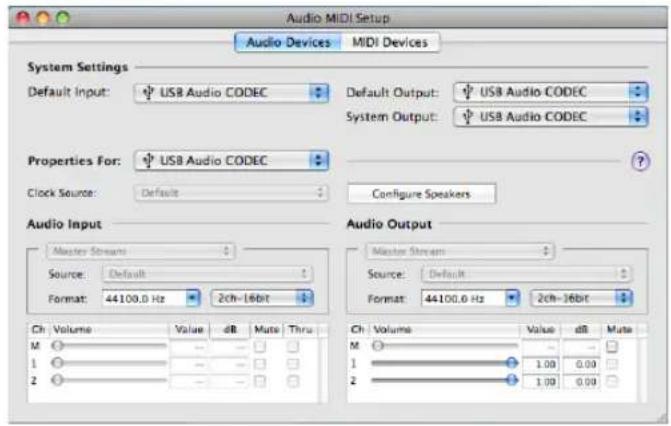Click the yellow minimize window button
The height and width of the screenshot is (426, 671).
coord(43,18)
